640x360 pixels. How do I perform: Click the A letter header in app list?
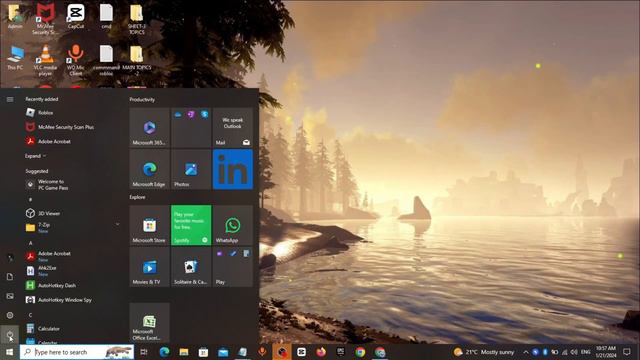(30, 243)
